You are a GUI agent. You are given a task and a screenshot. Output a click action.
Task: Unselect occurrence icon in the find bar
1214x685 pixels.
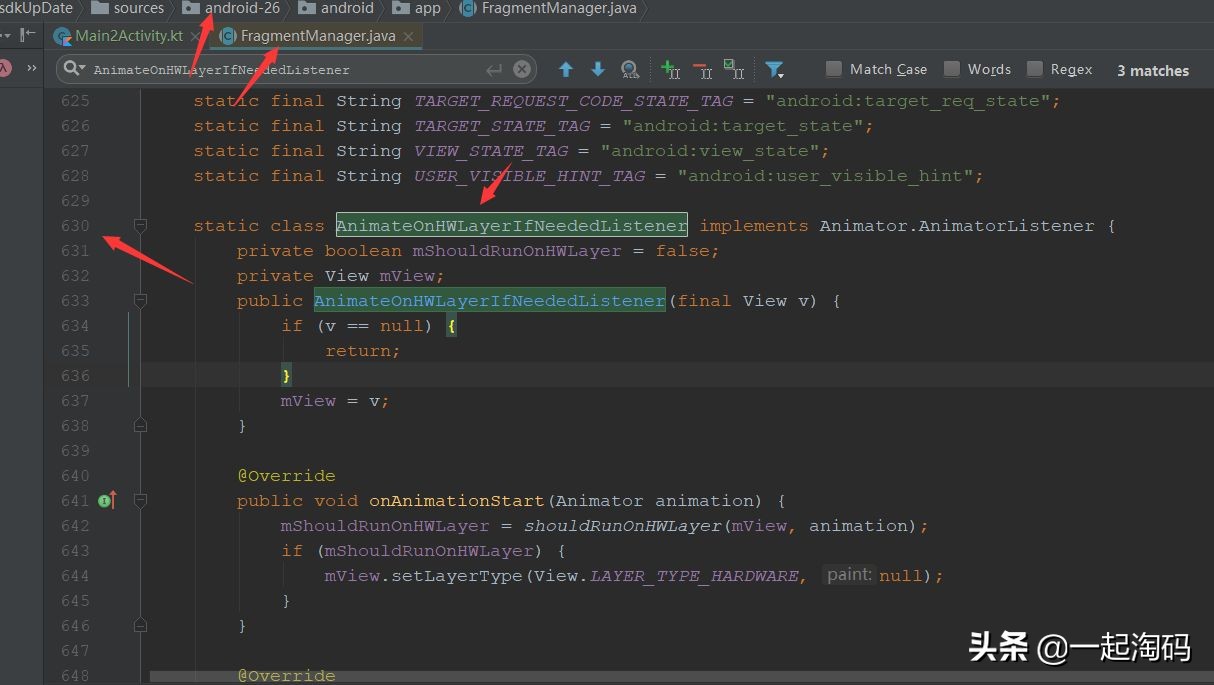click(x=703, y=70)
